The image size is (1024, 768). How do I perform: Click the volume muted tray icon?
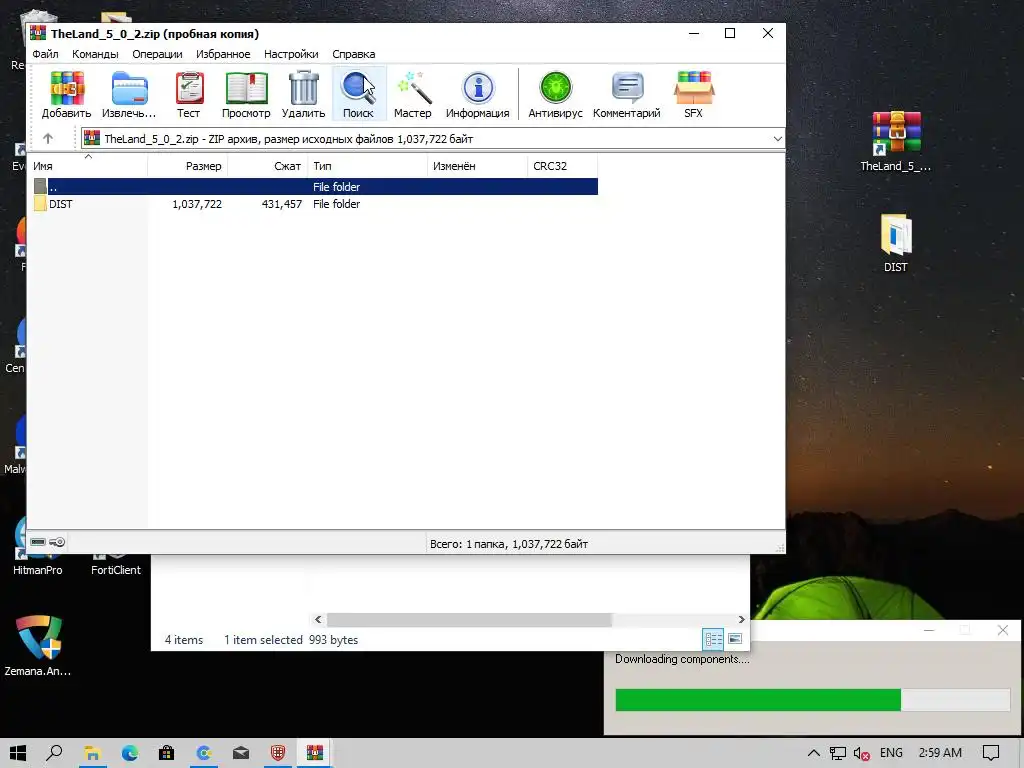coord(861,754)
